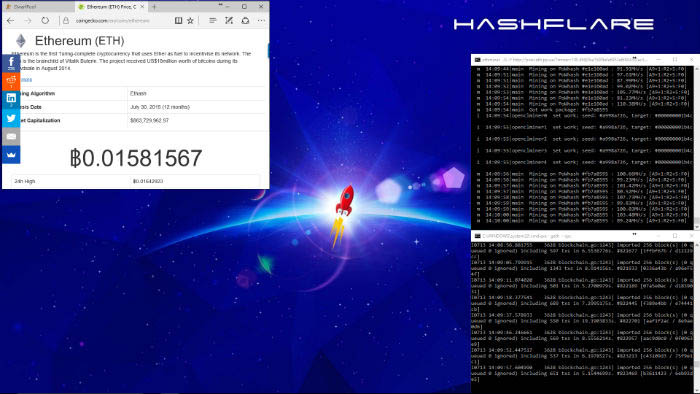Image resolution: width=700 pixels, height=394 pixels.
Task: Reload the CoinGecko page
Action: pos(45,21)
